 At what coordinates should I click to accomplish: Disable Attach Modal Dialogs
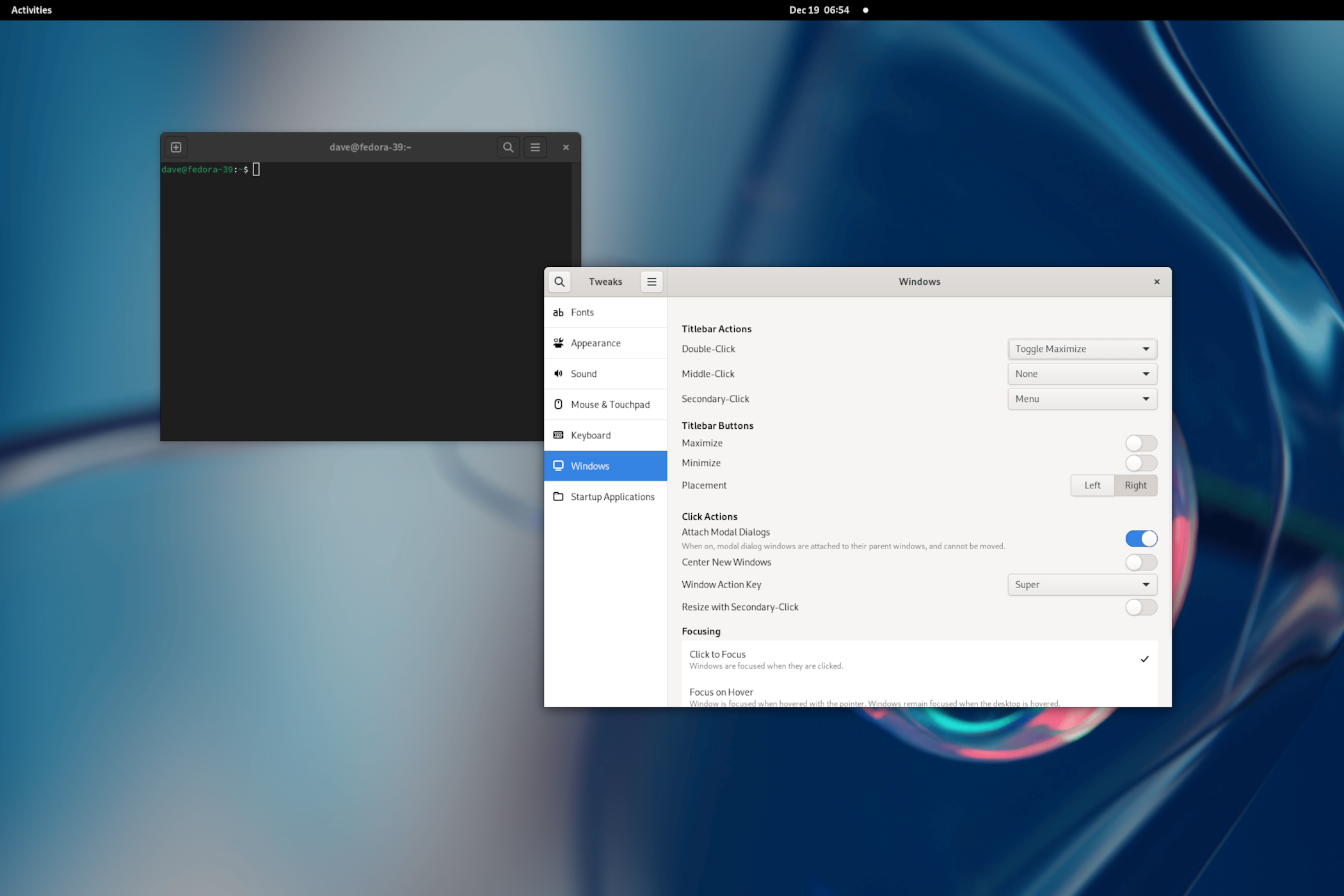tap(1141, 538)
